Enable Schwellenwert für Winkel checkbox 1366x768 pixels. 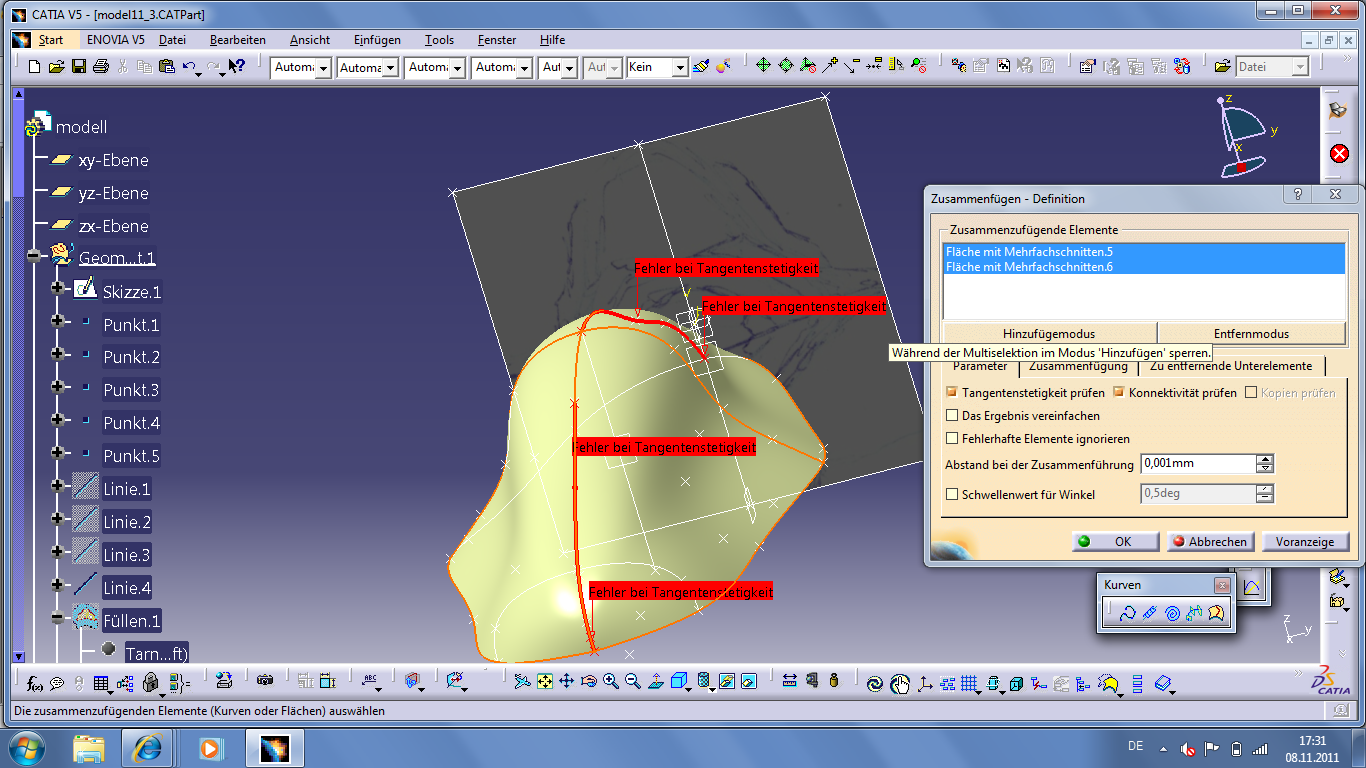tap(952, 494)
